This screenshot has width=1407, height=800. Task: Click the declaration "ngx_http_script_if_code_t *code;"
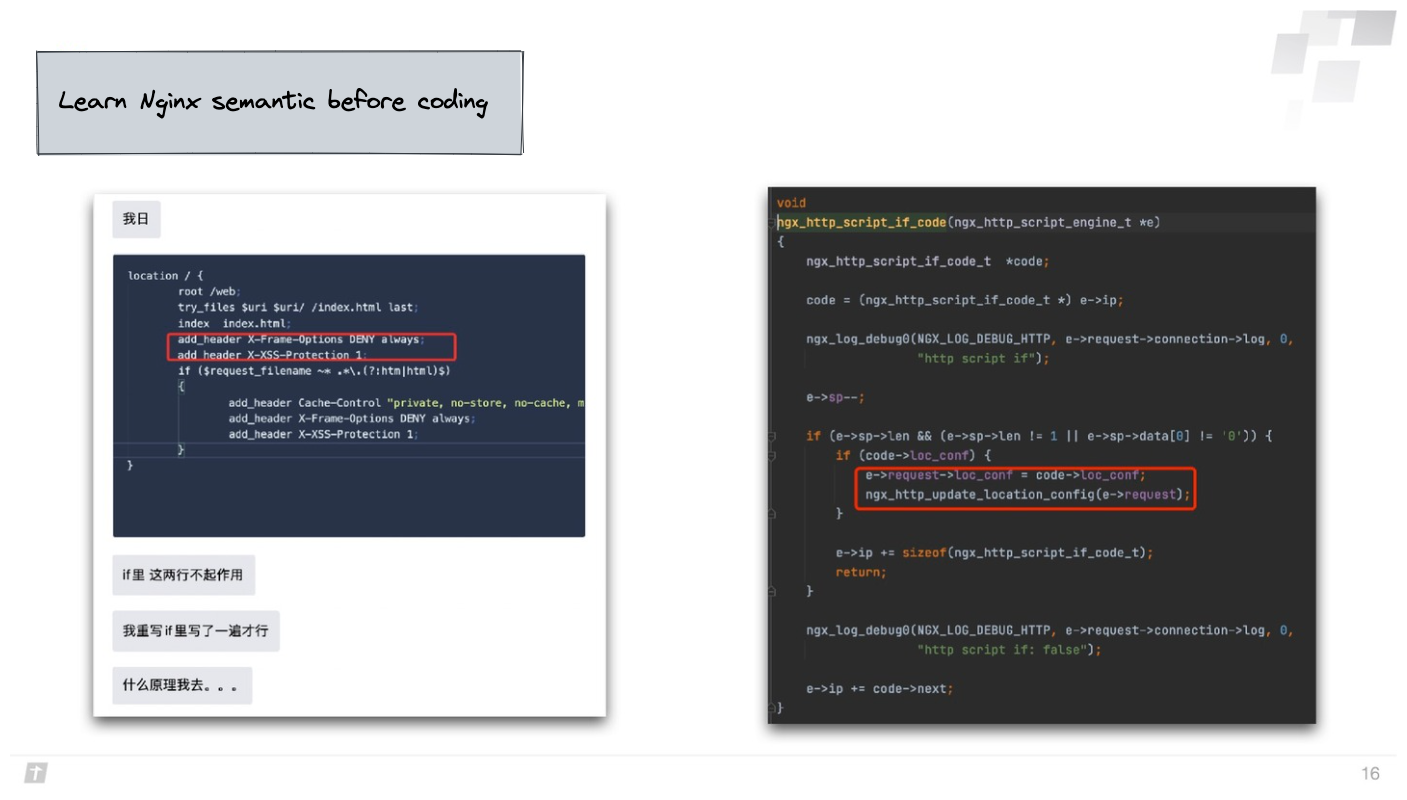[928, 261]
